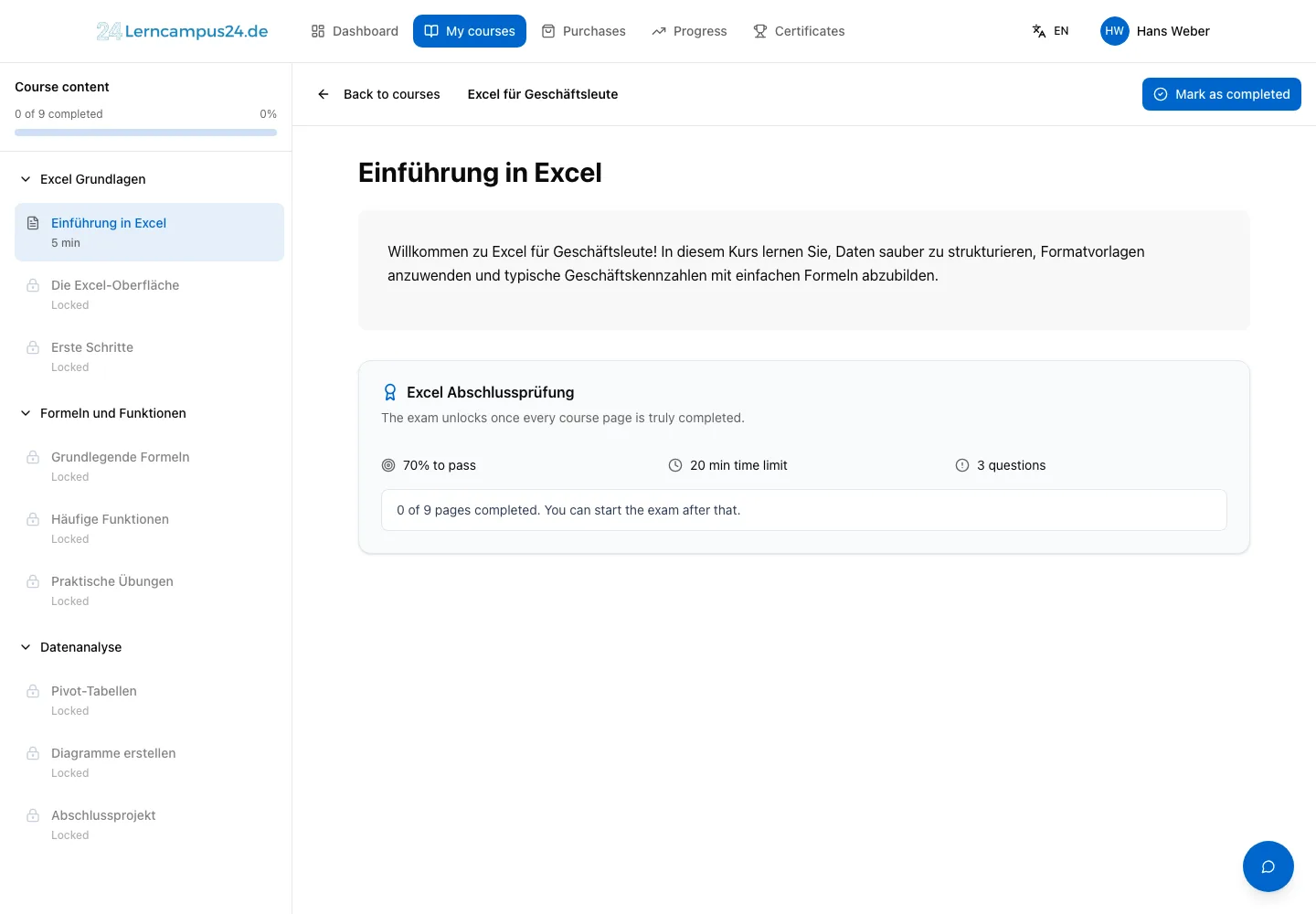The height and width of the screenshot is (914, 1316).
Task: Click the lock icon beside Grundlegende Formeln
Action: pyautogui.click(x=33, y=457)
